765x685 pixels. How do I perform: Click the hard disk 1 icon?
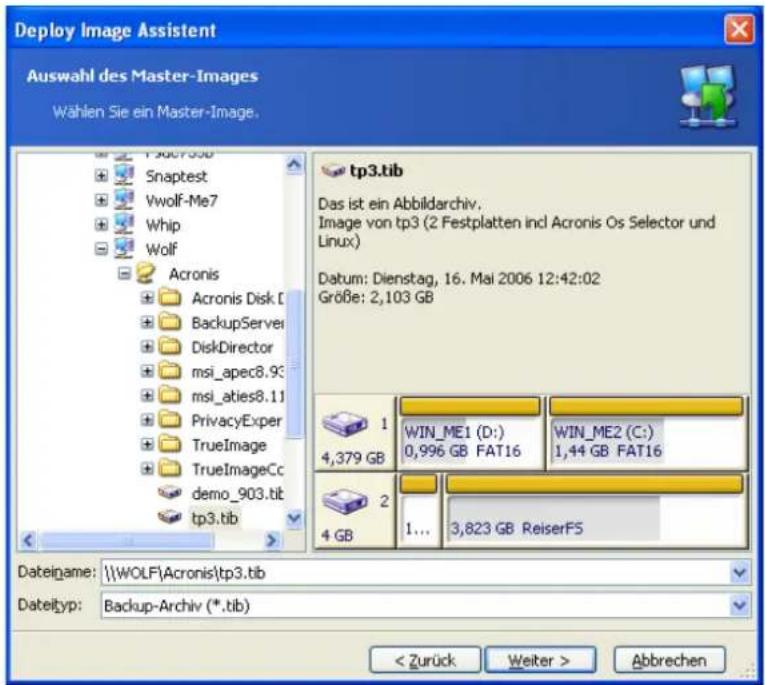click(345, 424)
